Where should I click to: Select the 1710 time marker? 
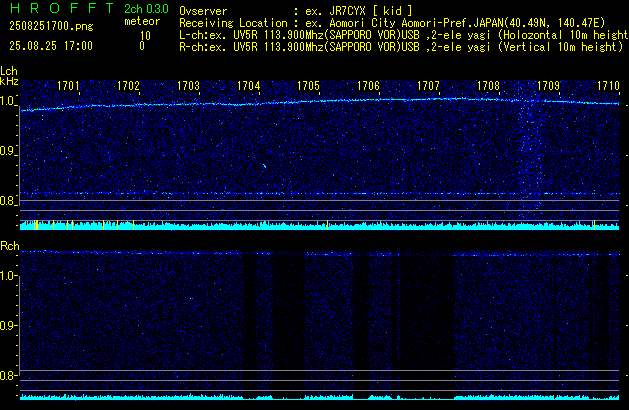pyautogui.click(x=608, y=86)
